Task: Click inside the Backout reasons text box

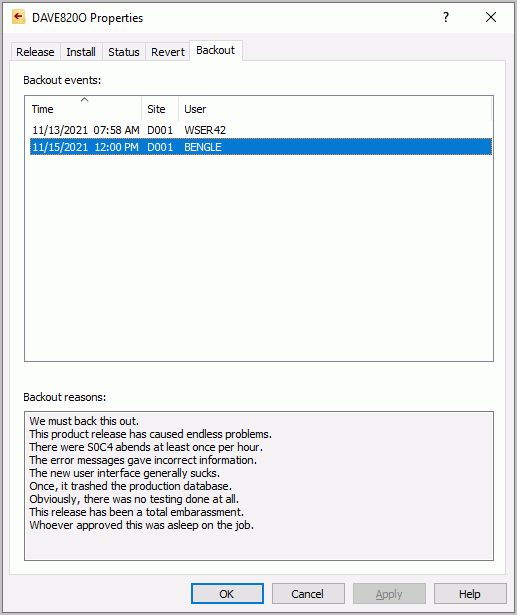Action: click(259, 486)
